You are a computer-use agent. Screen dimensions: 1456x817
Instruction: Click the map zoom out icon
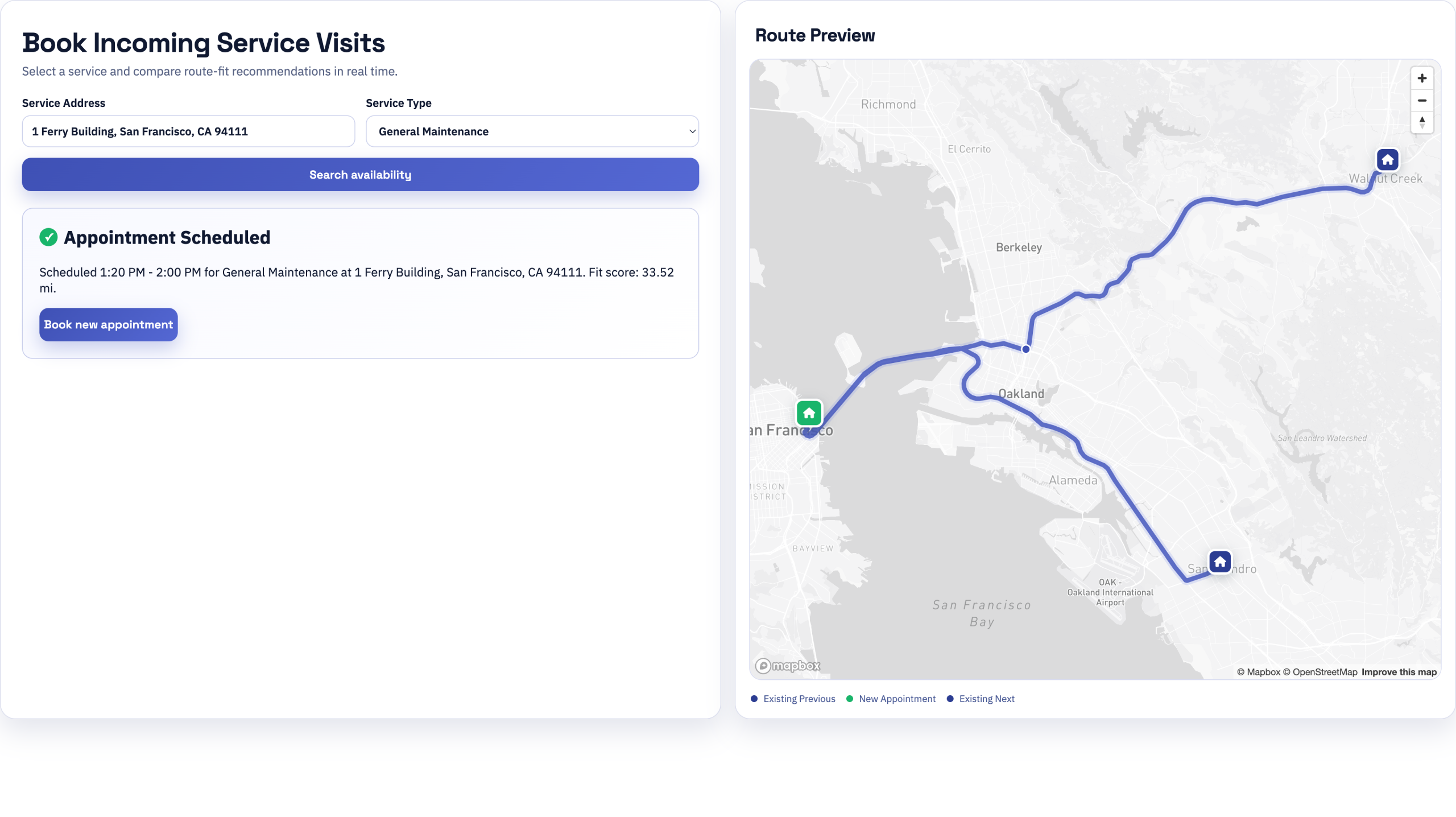pos(1422,101)
